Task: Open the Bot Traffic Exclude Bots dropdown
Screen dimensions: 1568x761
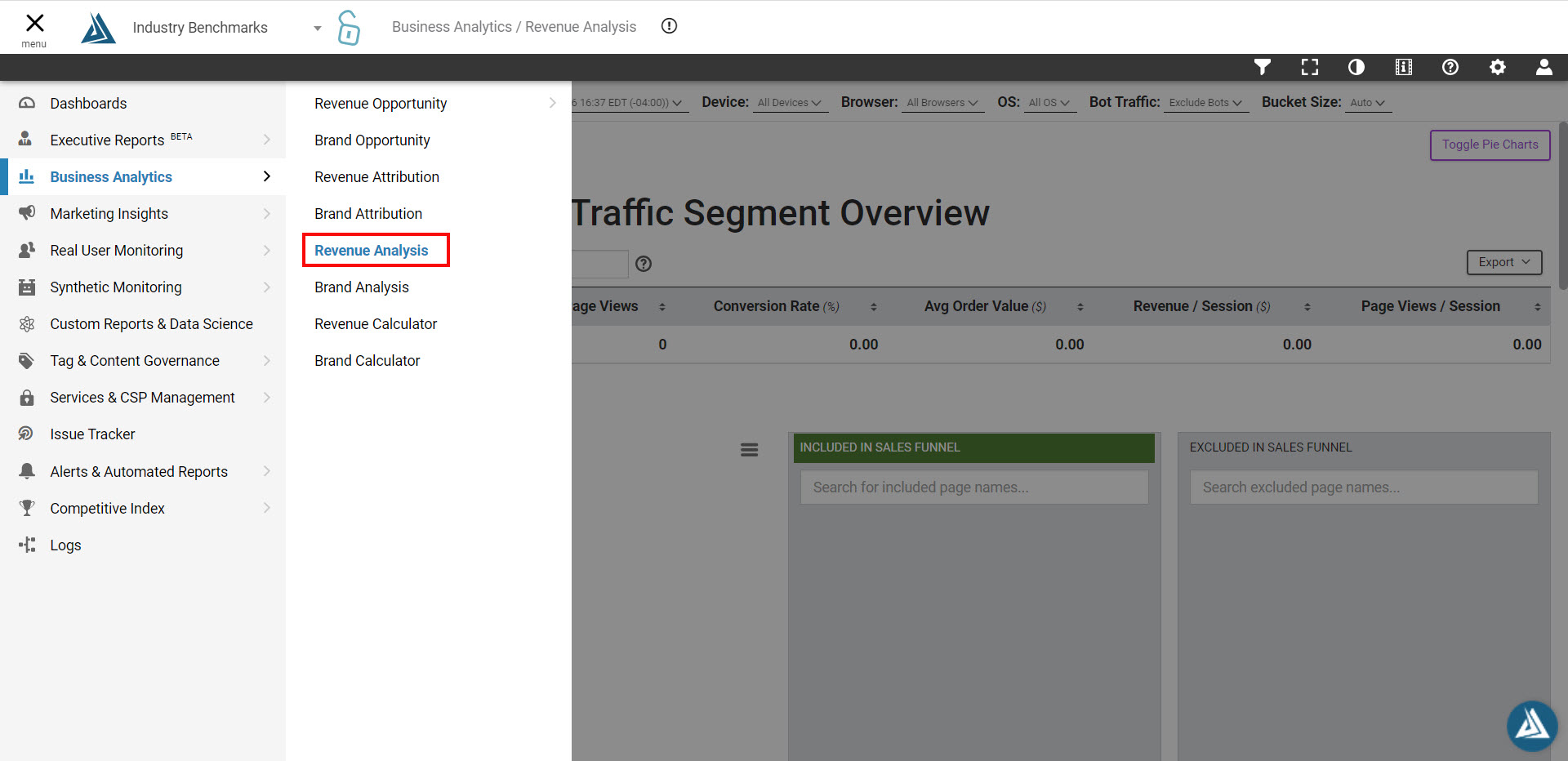Action: (1206, 103)
